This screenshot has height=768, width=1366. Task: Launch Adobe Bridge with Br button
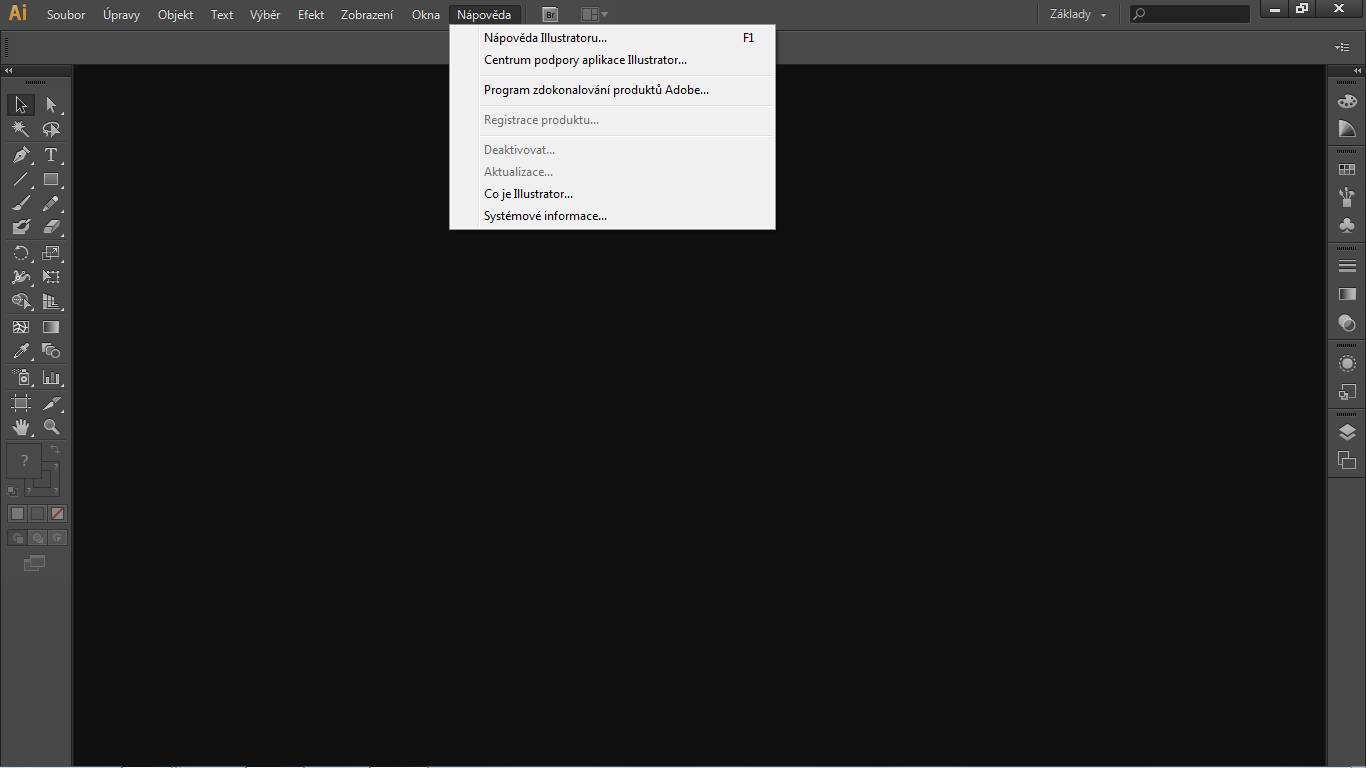point(550,14)
